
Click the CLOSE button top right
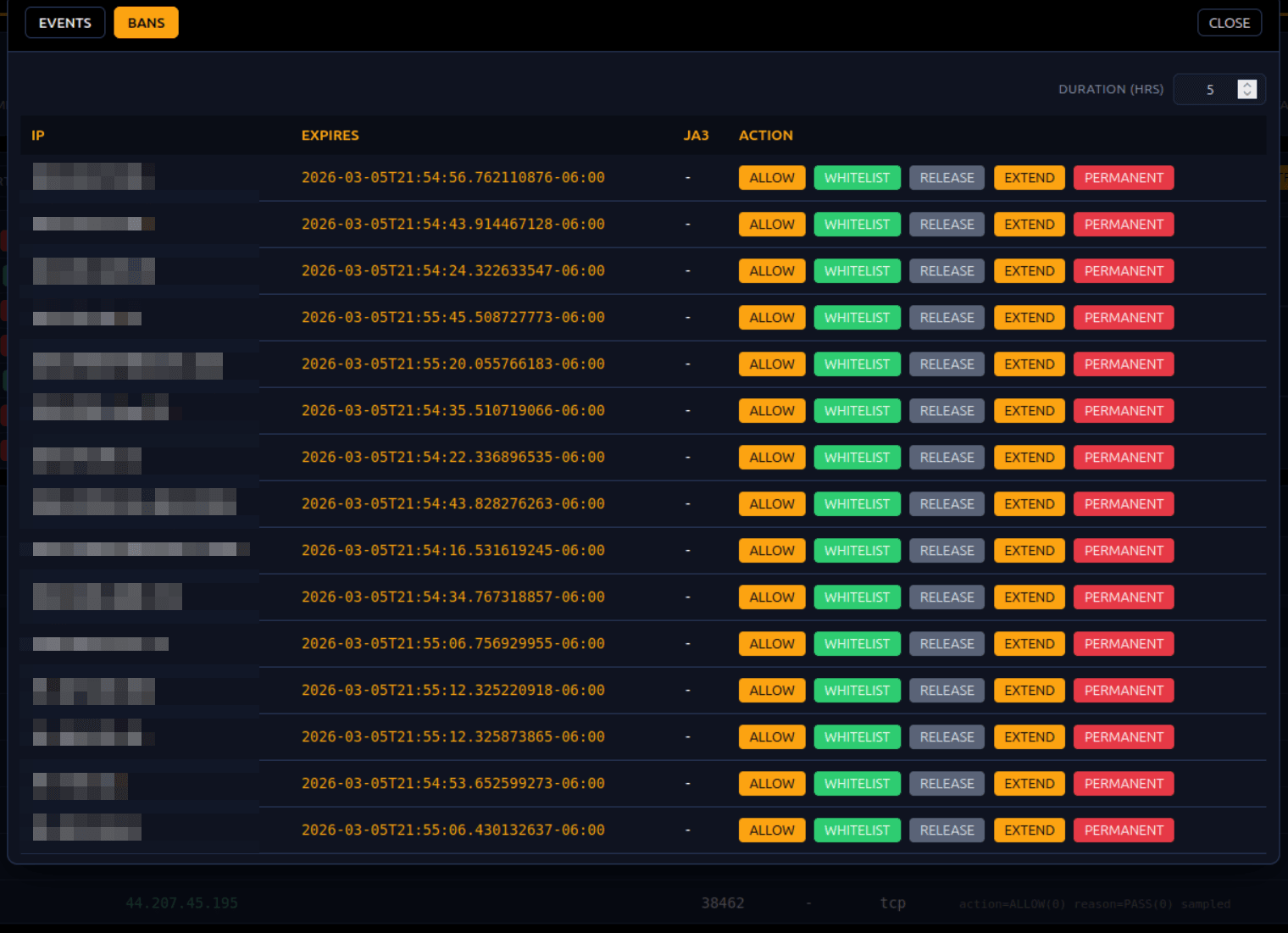coord(1229,22)
